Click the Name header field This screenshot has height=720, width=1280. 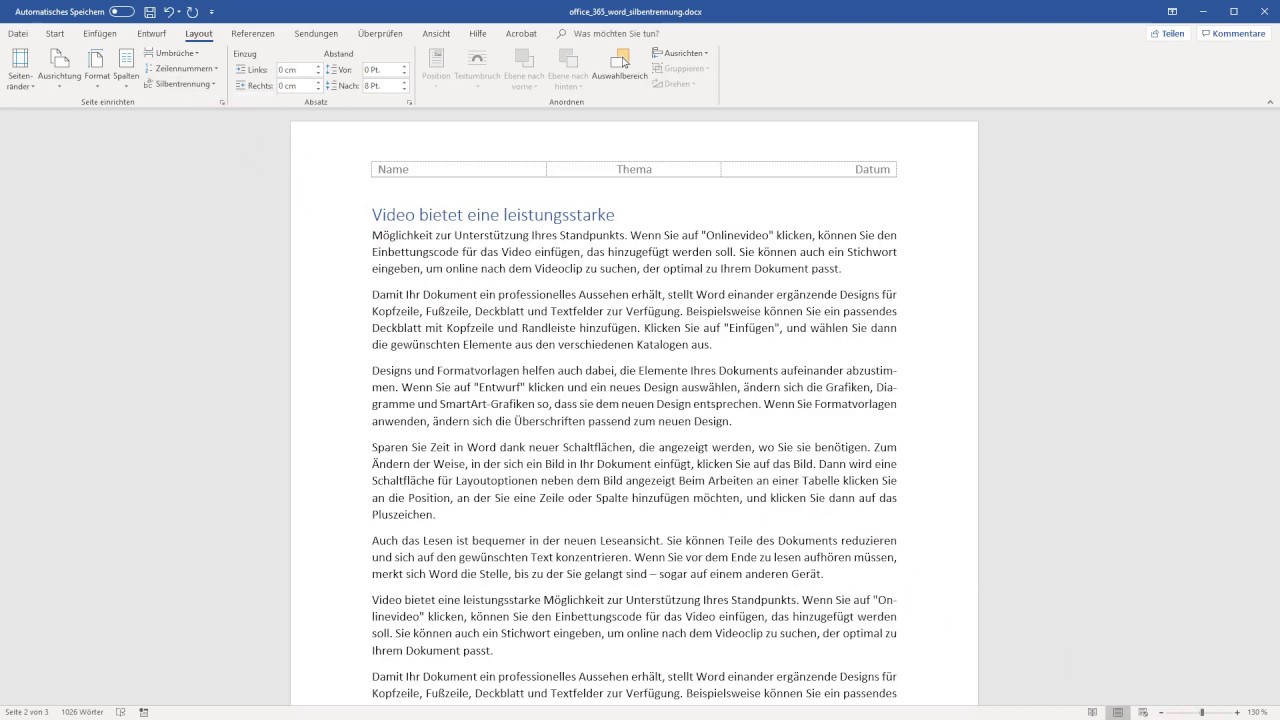pos(459,169)
